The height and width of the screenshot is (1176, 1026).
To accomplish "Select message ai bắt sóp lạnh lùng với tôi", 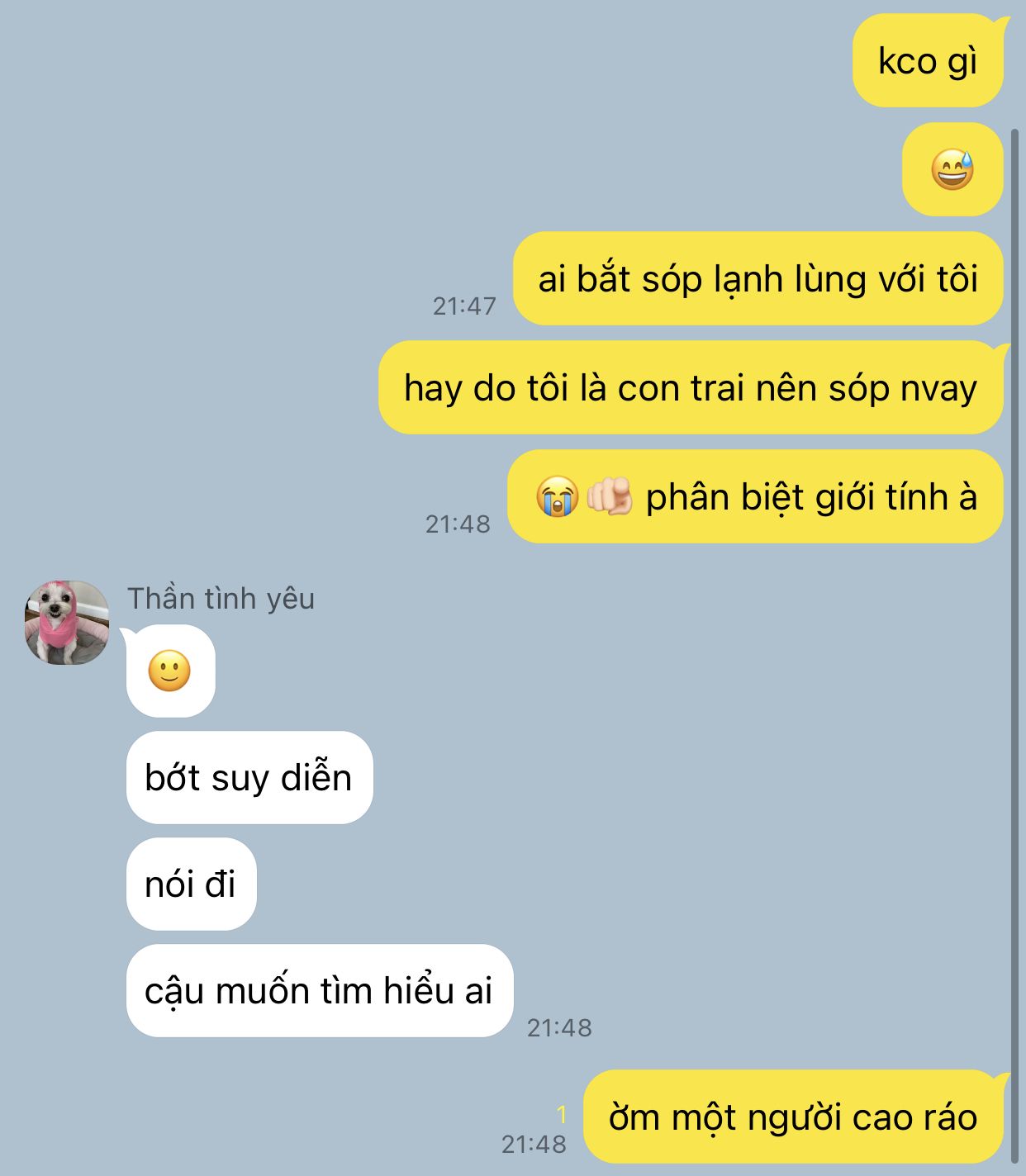I will tap(758, 278).
